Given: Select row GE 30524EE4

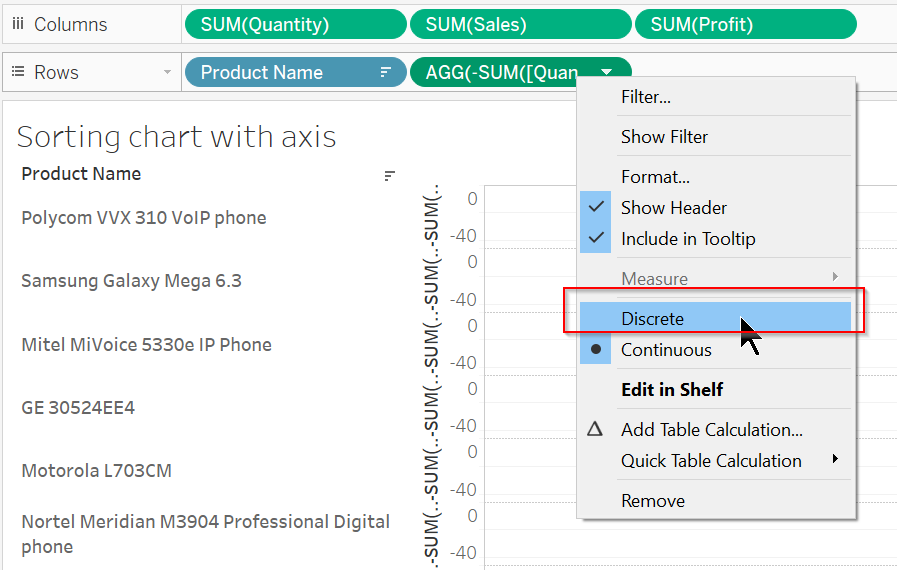Looking at the screenshot, I should click(78, 407).
